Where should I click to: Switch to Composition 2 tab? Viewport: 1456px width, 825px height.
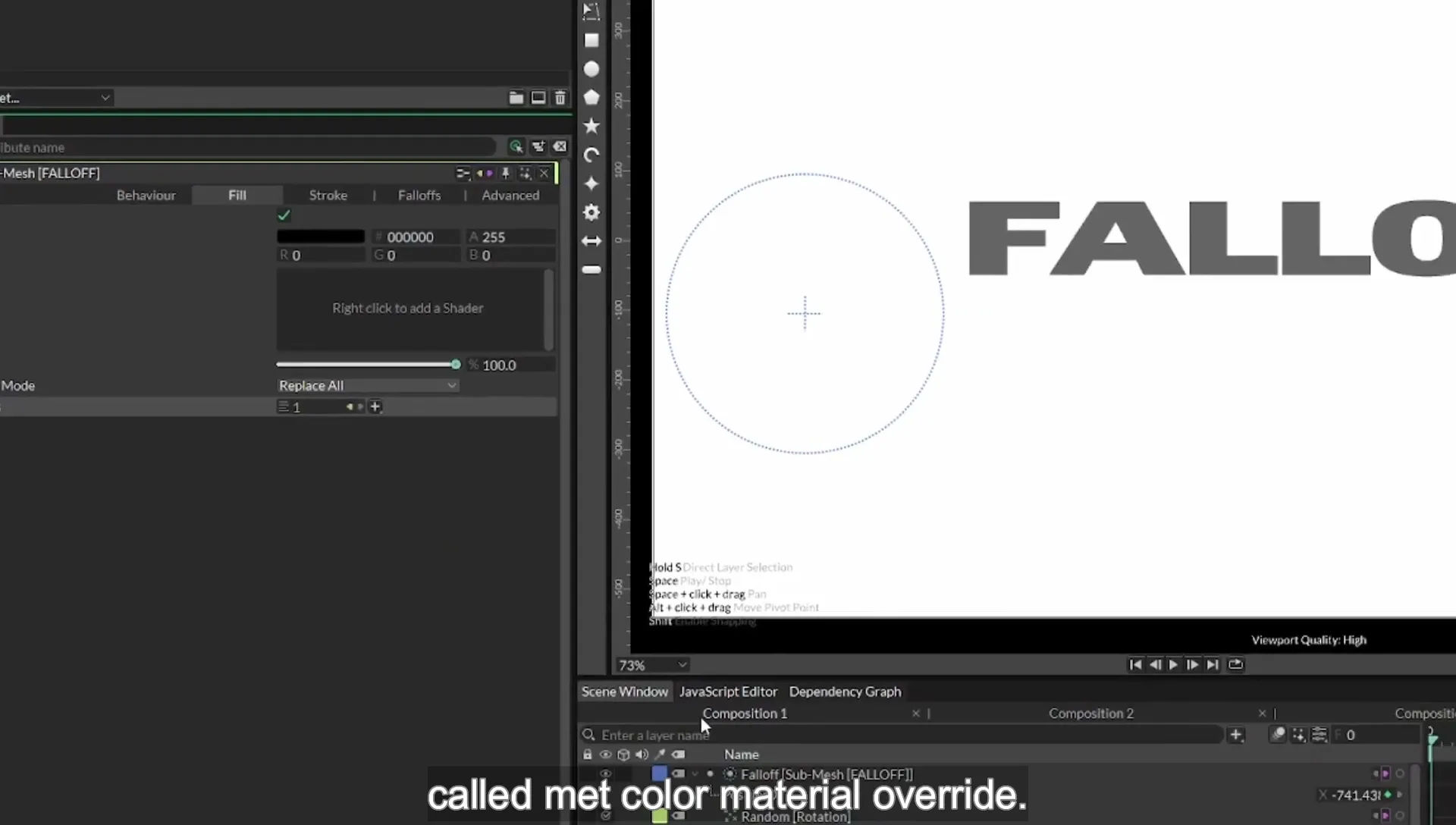(1090, 714)
